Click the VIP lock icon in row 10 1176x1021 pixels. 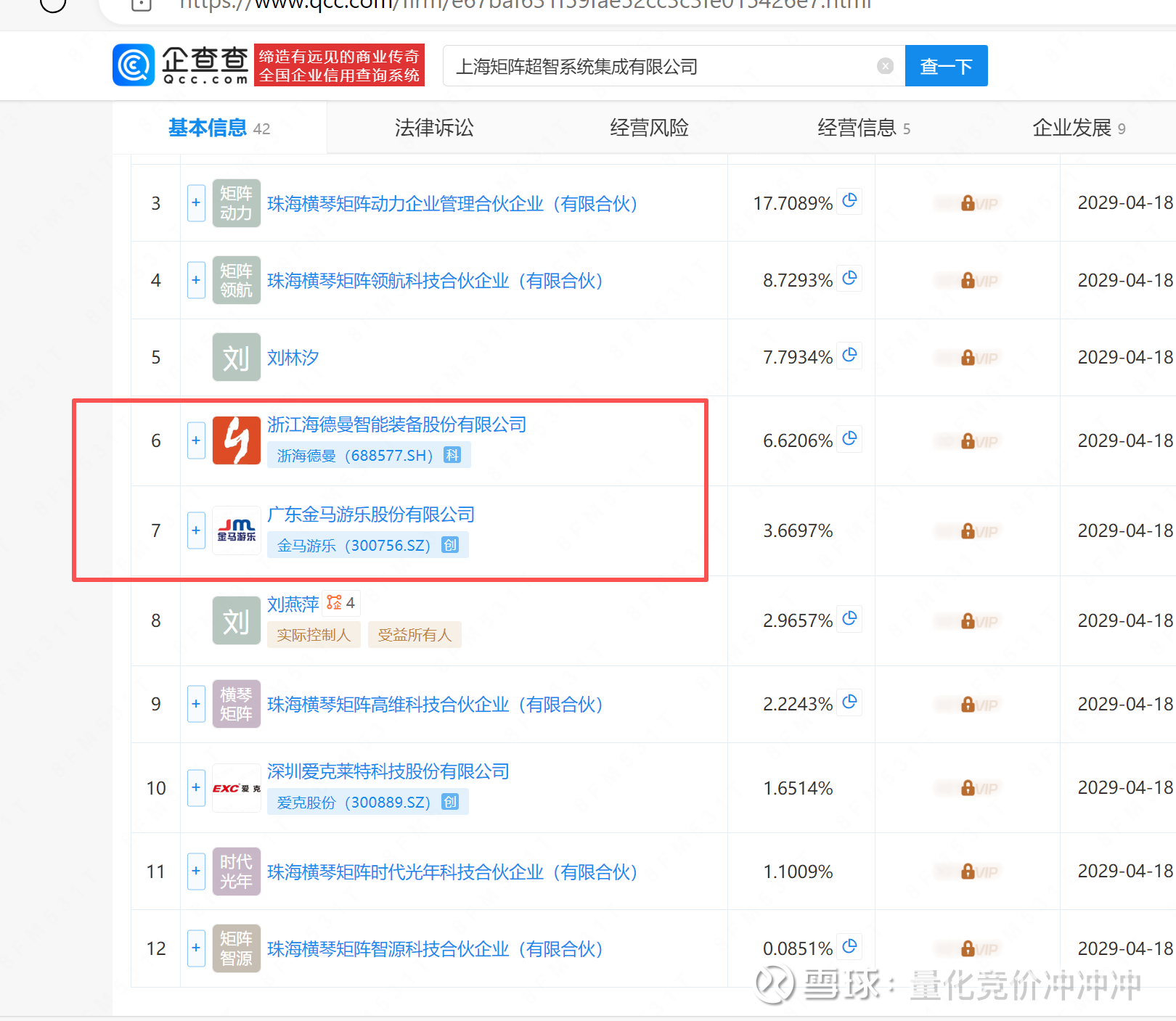968,787
